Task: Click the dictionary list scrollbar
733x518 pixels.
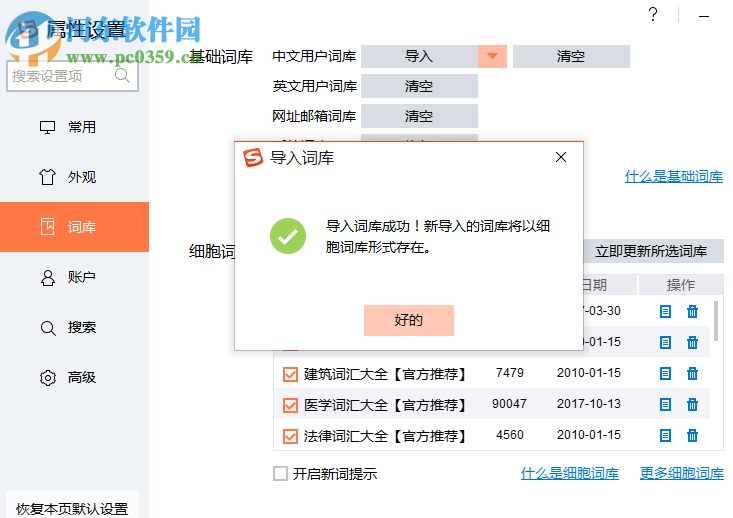Action: click(x=716, y=321)
